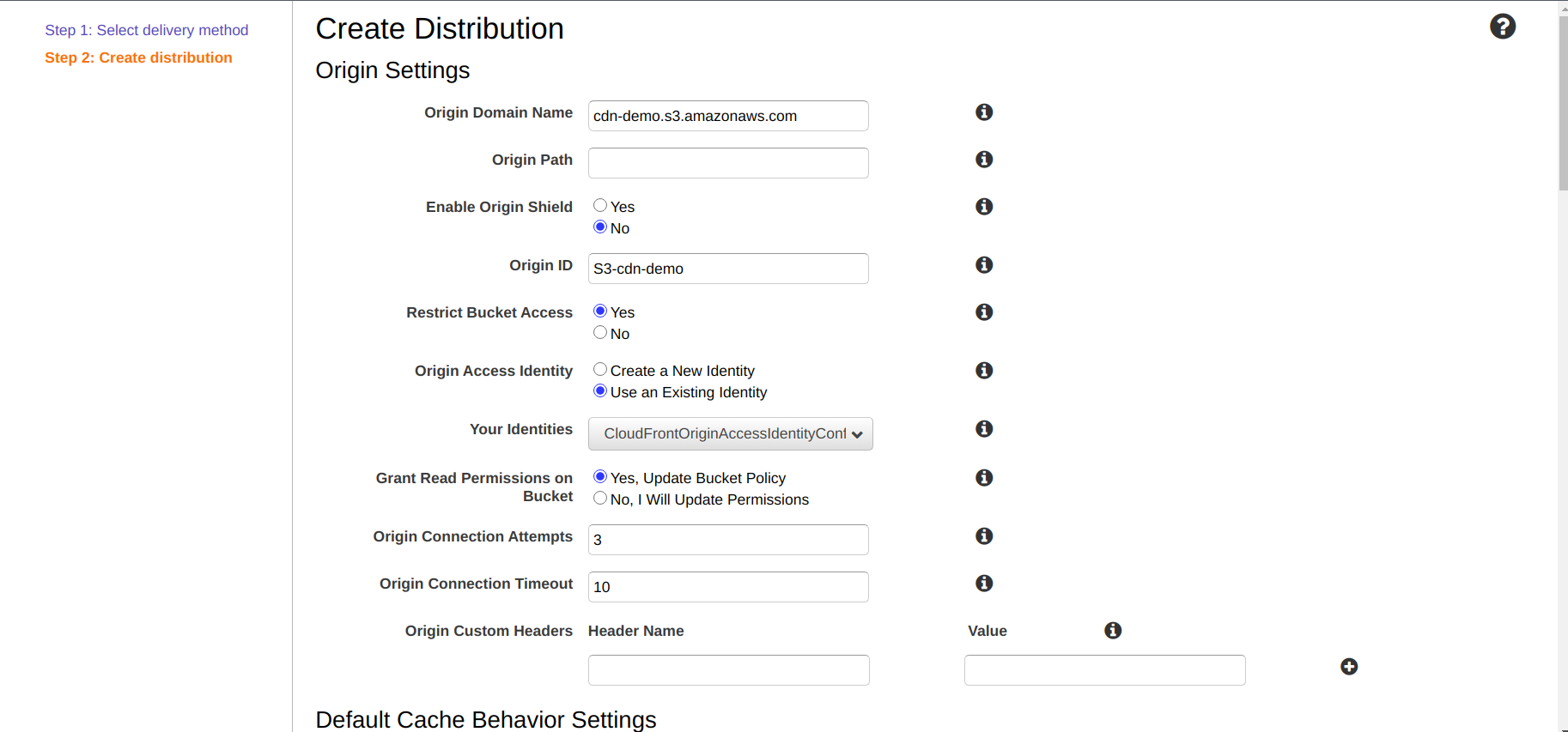Open the Your Identities dropdown
1568x732 pixels.
730,434
